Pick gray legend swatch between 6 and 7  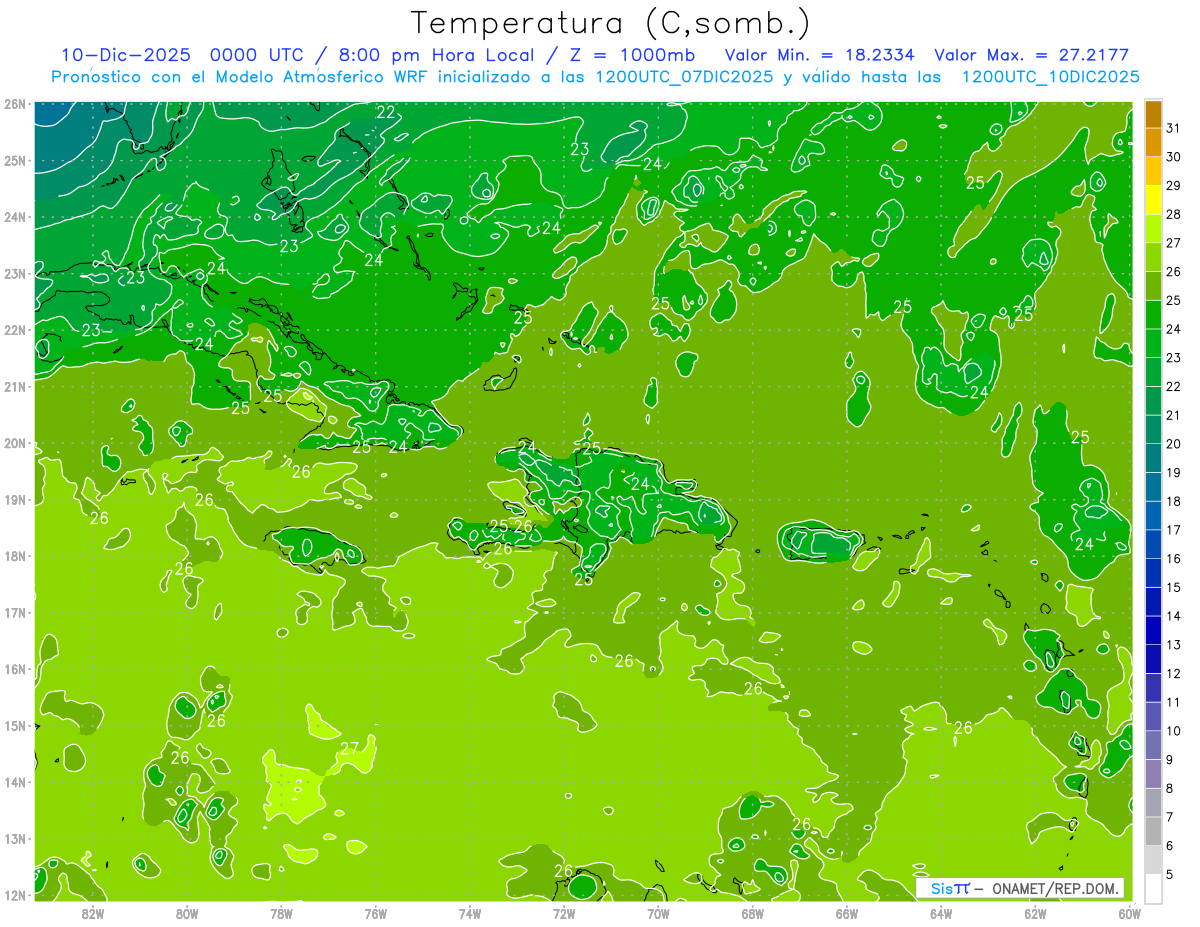pos(1153,831)
